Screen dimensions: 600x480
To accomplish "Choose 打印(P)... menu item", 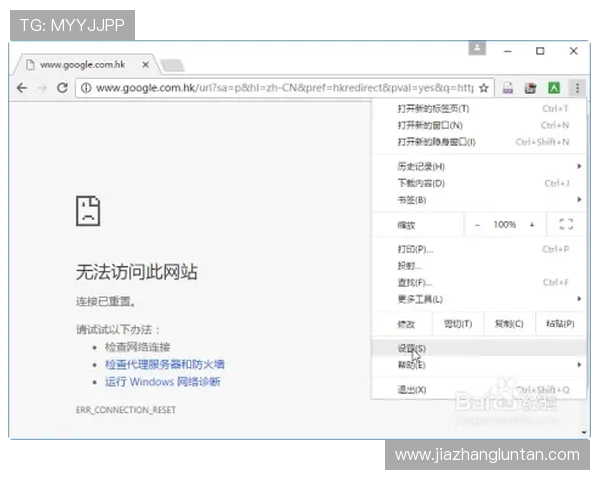I will (x=479, y=250).
